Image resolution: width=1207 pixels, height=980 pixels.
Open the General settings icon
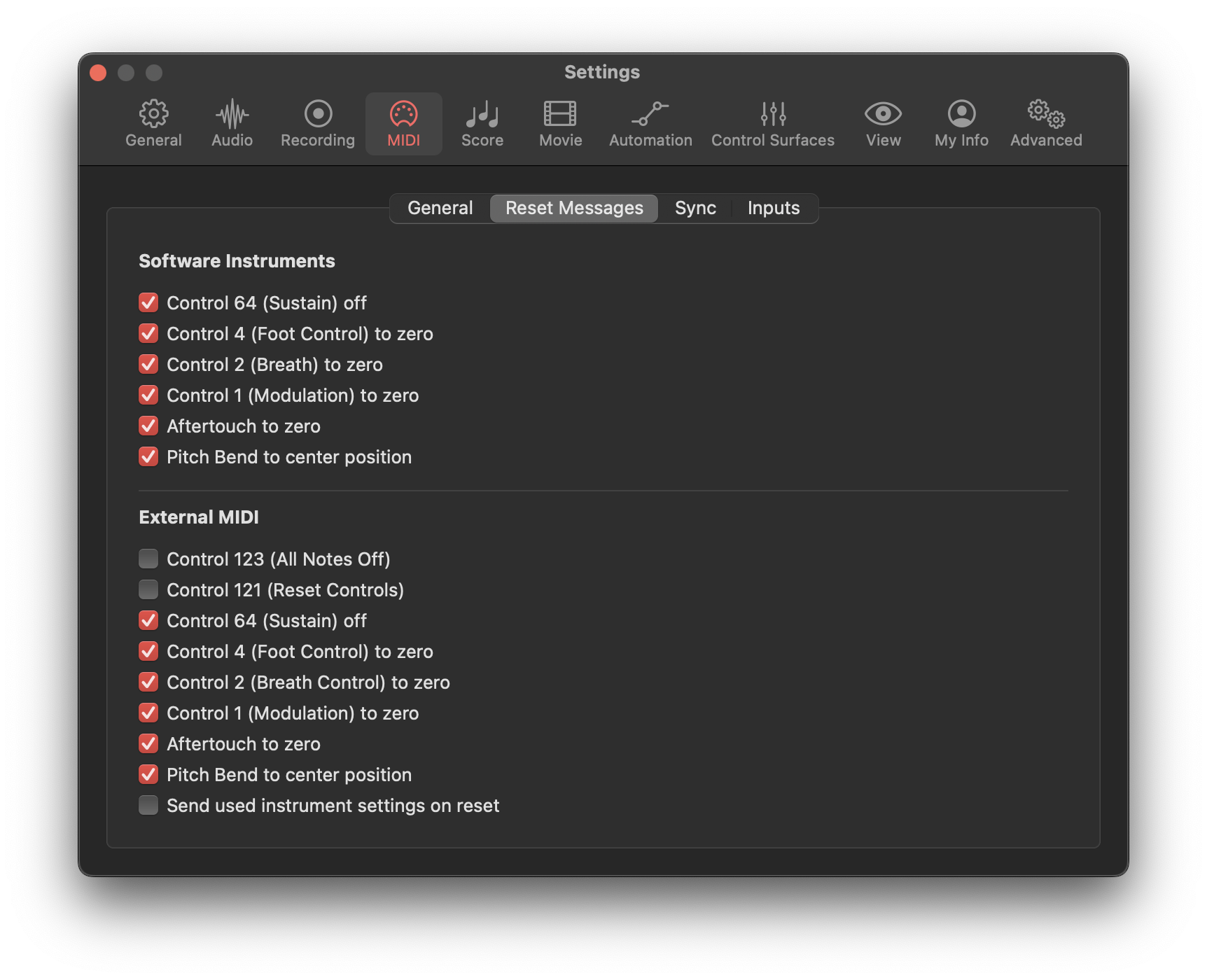coord(153,122)
